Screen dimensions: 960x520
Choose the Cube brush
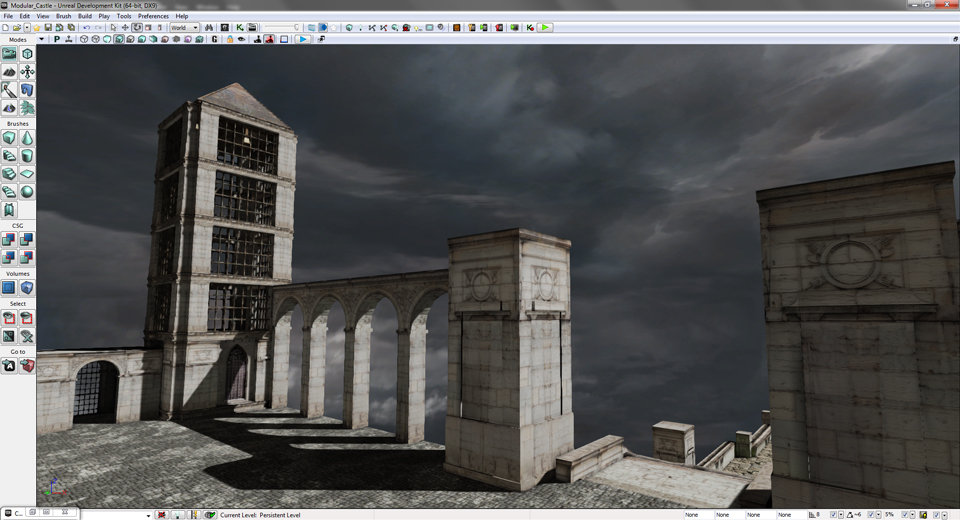[9, 138]
